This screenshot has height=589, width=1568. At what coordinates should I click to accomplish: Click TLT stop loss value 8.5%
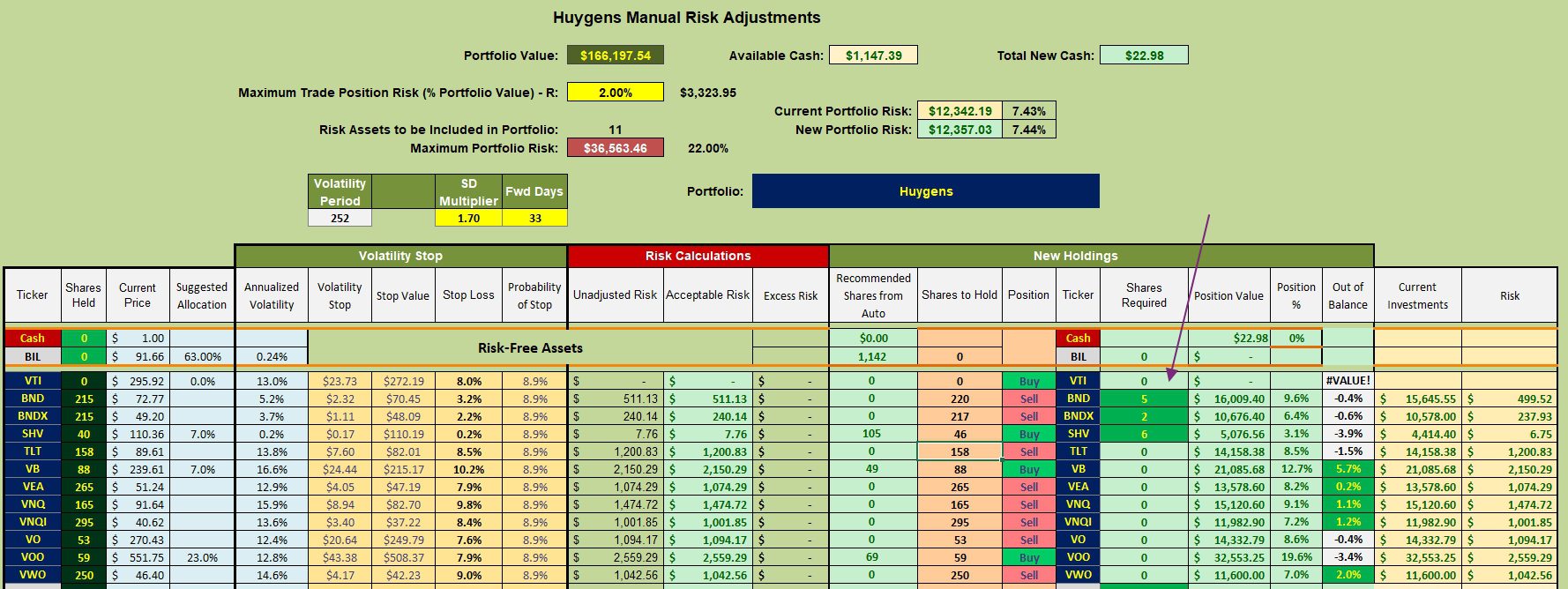(x=468, y=451)
